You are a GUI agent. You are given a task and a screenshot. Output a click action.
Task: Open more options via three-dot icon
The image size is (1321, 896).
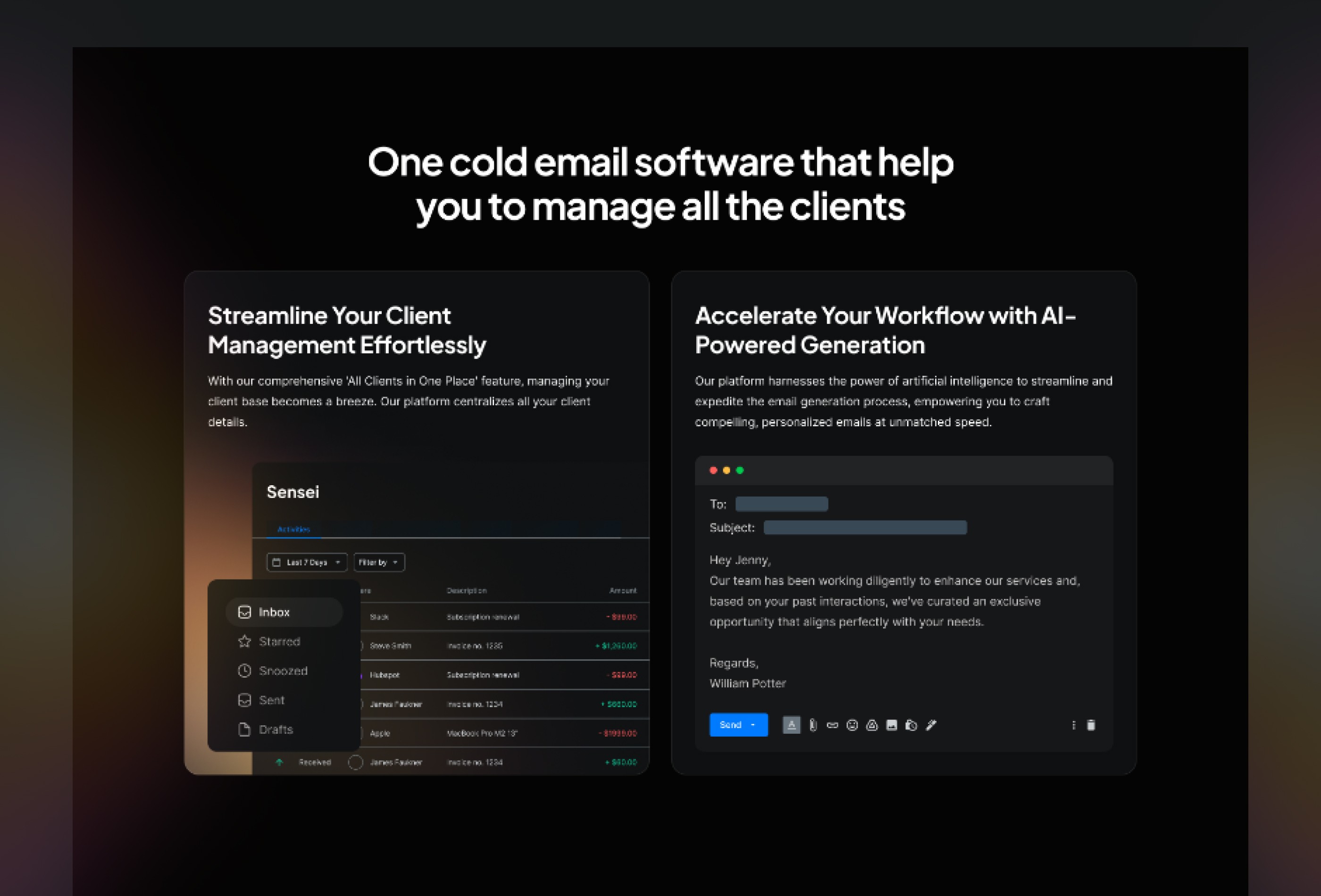[x=1073, y=725]
